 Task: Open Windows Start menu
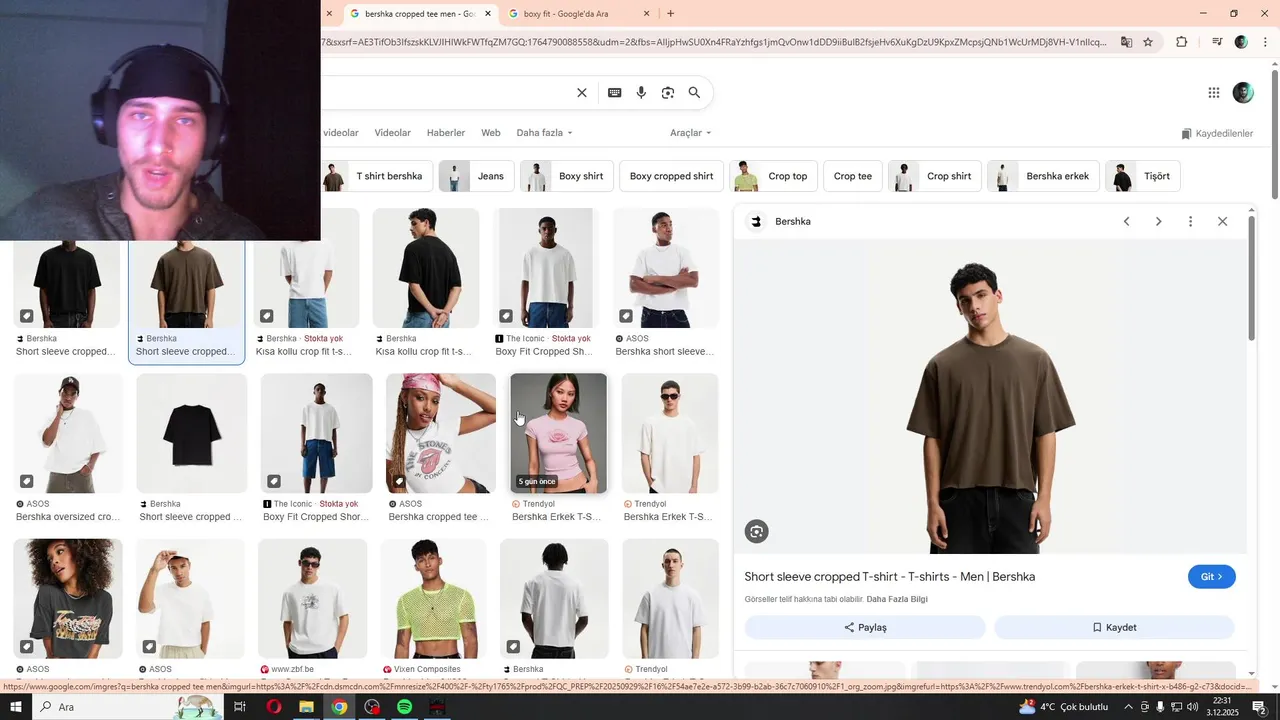tap(16, 707)
